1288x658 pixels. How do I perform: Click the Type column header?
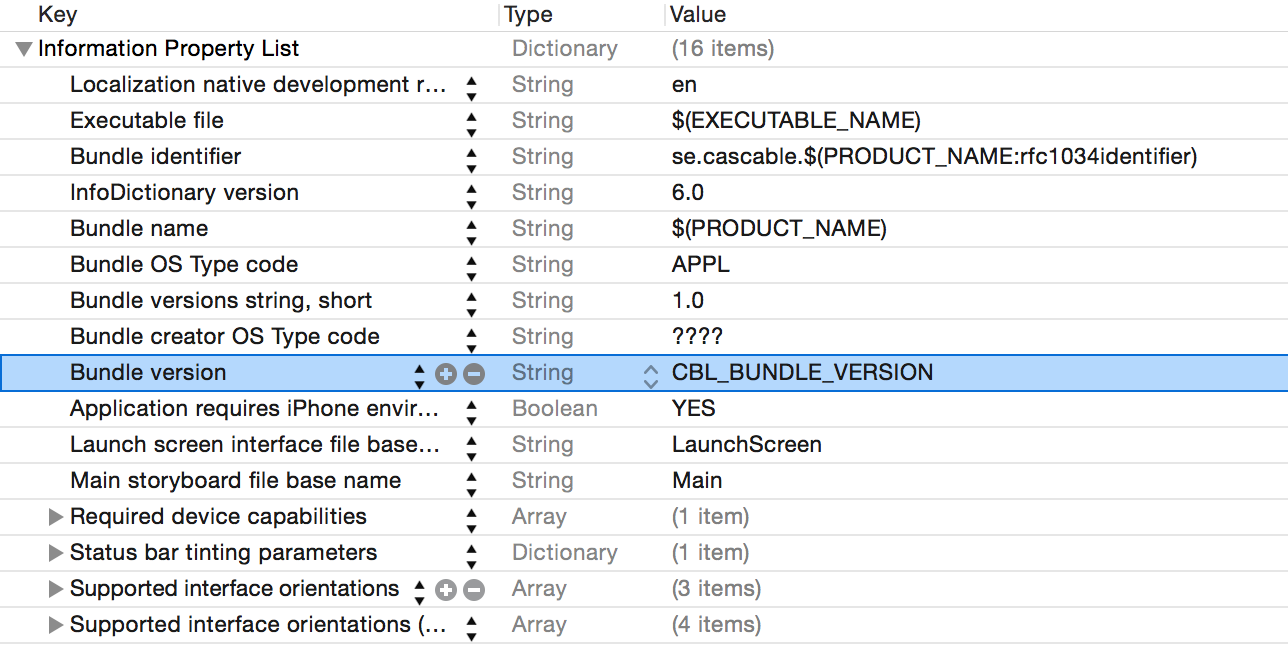528,14
